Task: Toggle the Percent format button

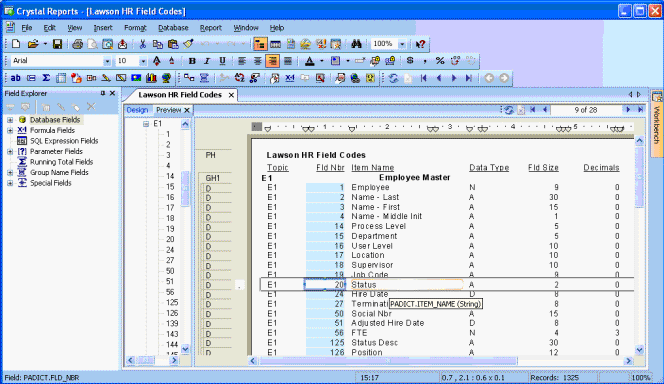Action: pyautogui.click(x=440, y=61)
